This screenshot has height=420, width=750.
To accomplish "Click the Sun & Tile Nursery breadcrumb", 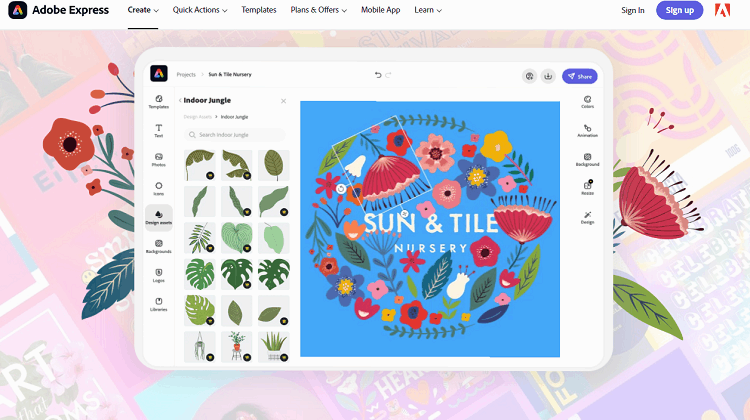I will 230,75.
